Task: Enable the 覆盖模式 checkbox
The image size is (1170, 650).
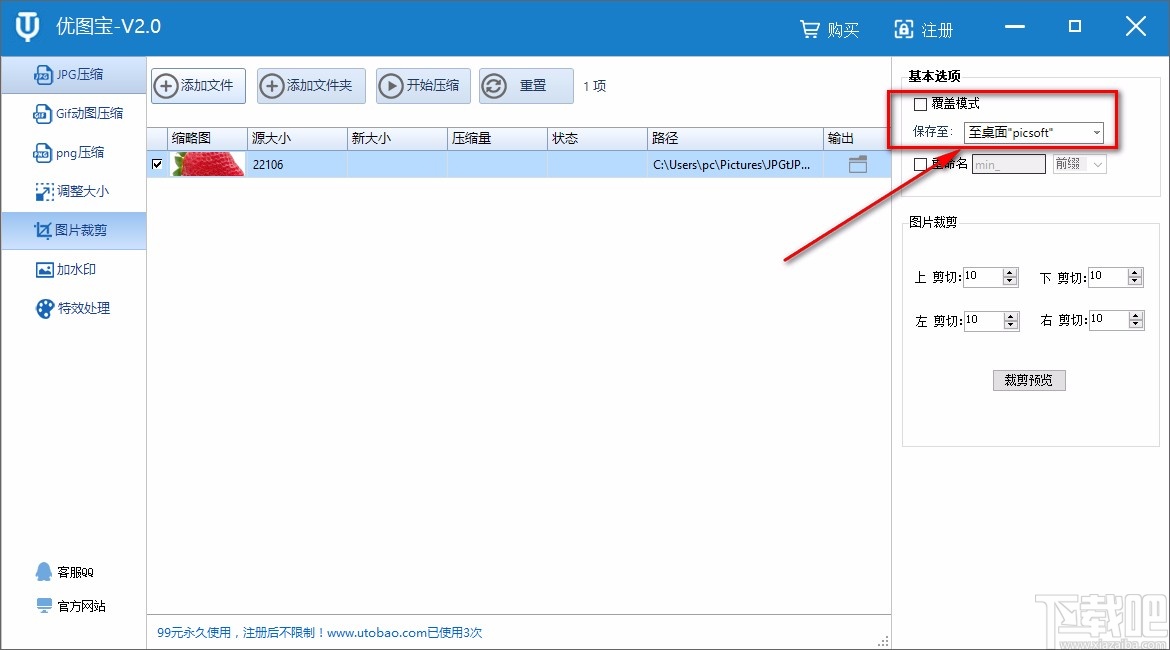Action: tap(921, 104)
